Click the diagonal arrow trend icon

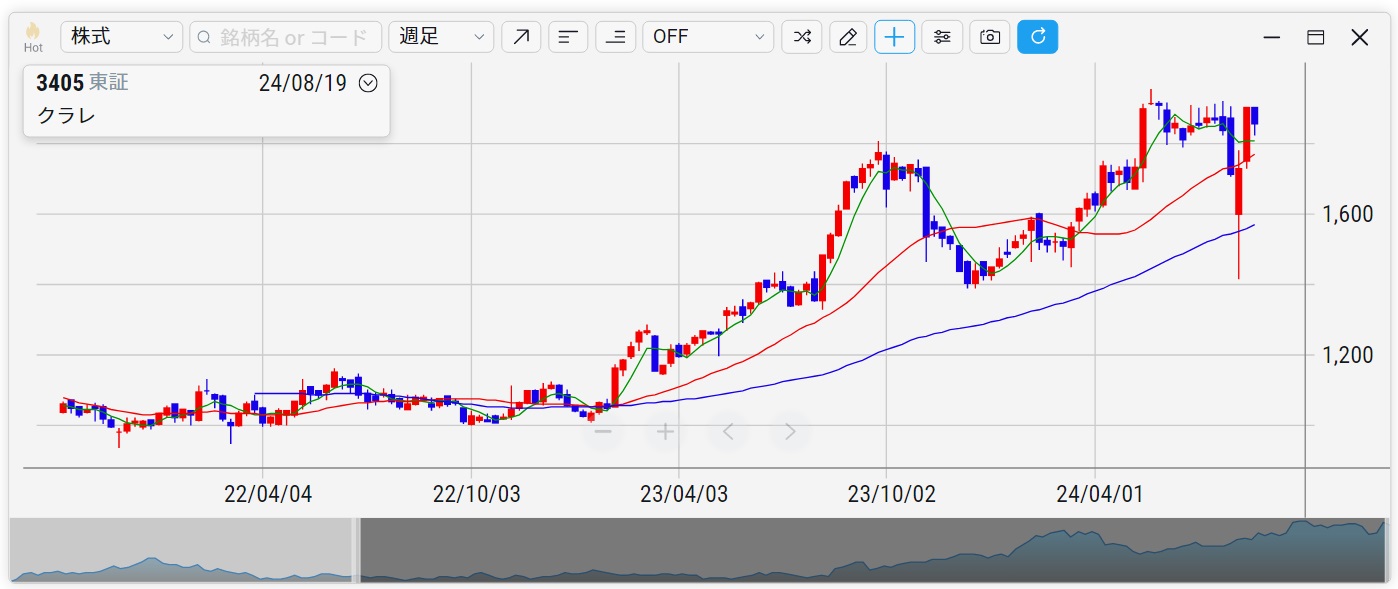point(520,37)
